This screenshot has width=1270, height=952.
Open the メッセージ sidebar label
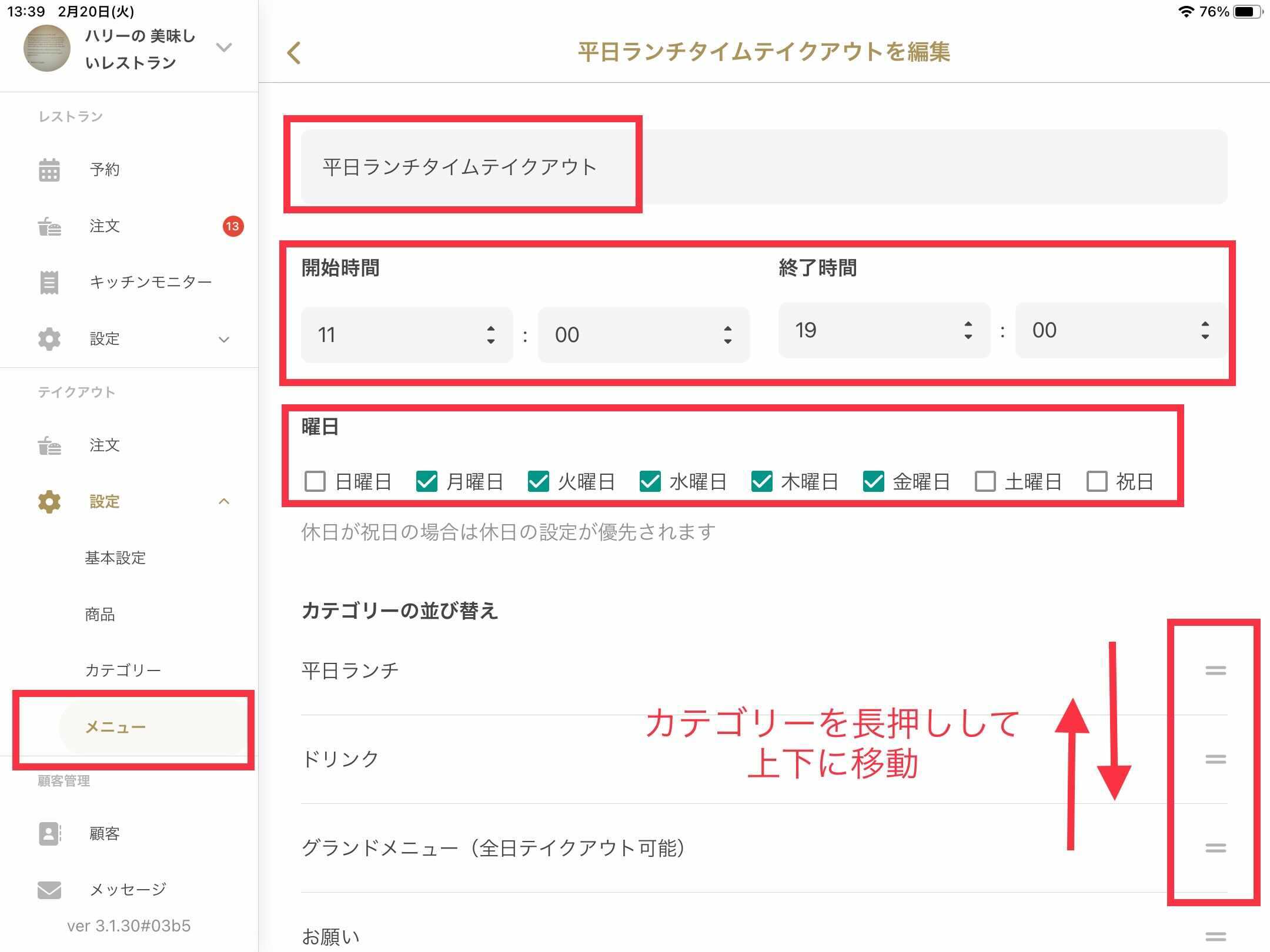(x=128, y=890)
